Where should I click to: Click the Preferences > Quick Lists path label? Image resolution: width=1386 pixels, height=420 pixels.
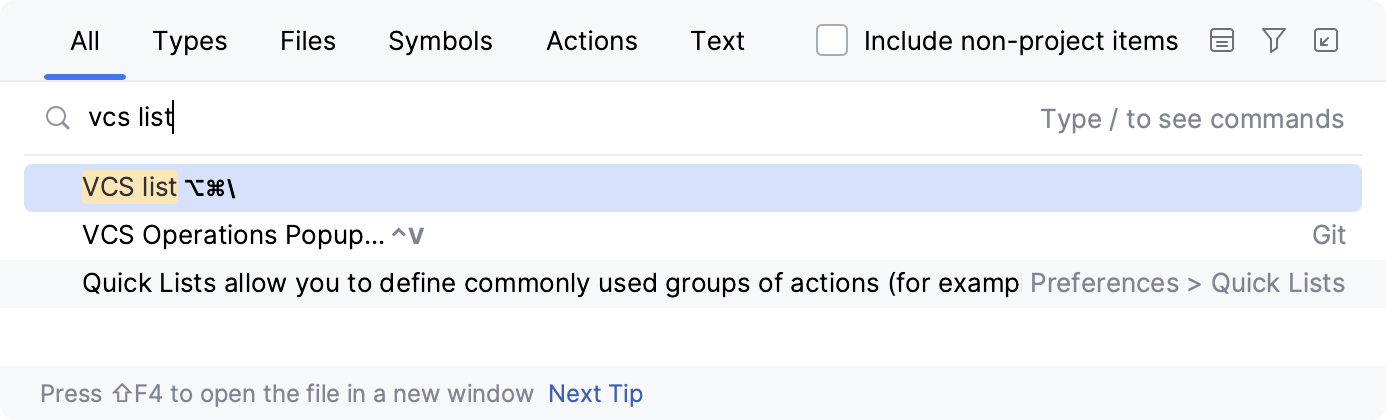click(x=1187, y=283)
